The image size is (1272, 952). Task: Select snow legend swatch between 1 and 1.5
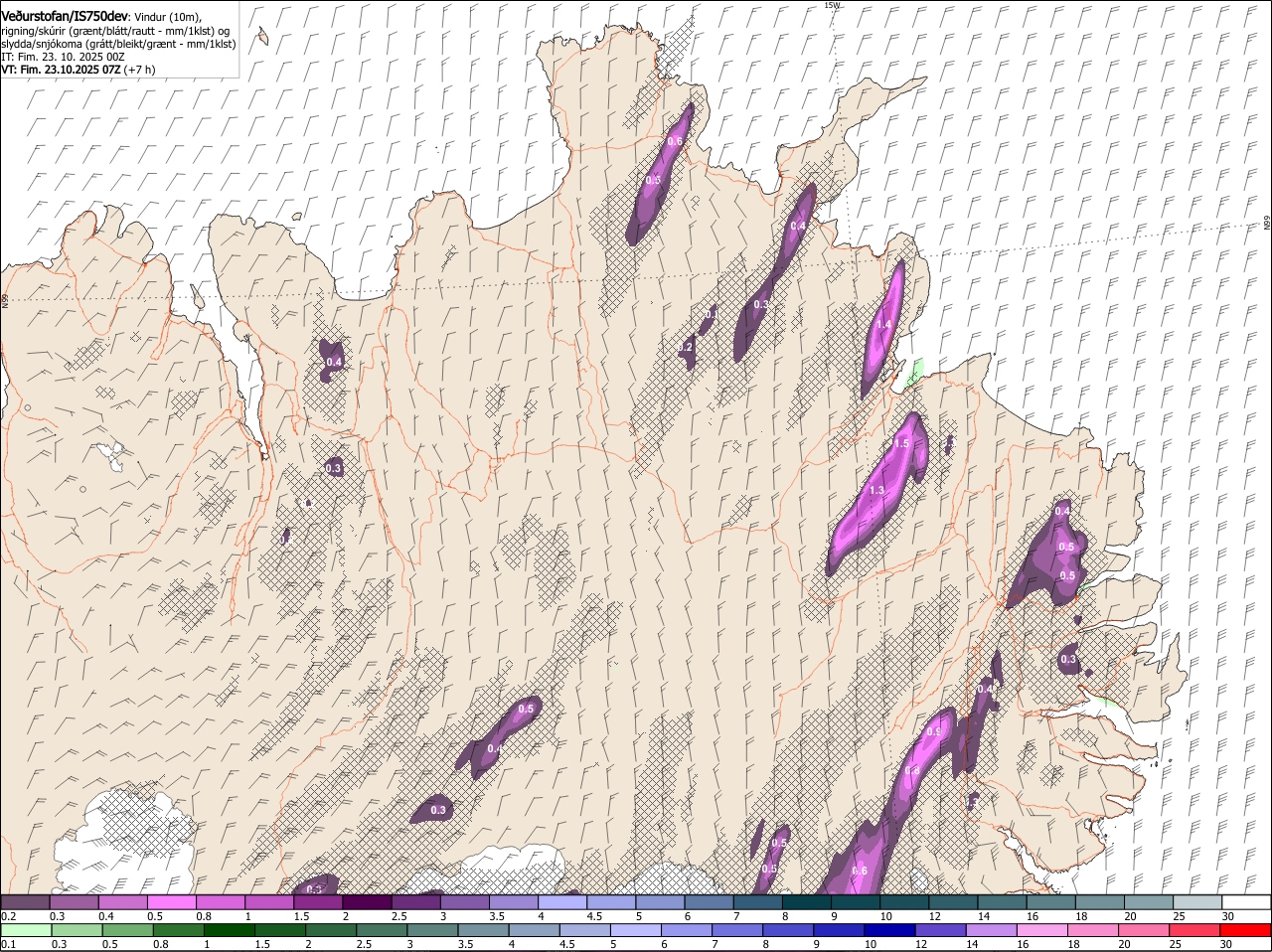[268, 901]
